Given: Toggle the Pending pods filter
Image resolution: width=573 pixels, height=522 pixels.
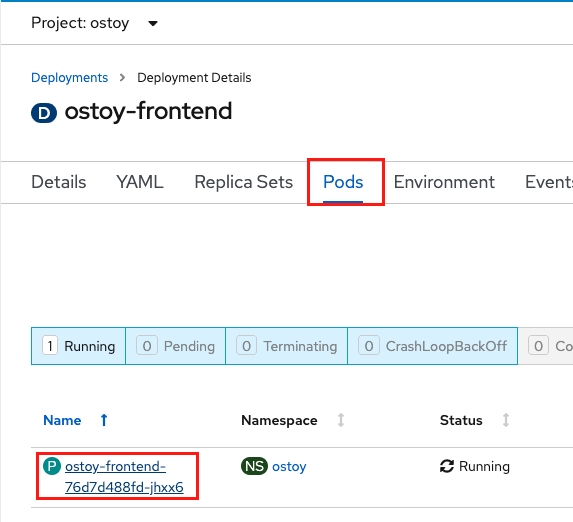Looking at the screenshot, I should point(175,346).
